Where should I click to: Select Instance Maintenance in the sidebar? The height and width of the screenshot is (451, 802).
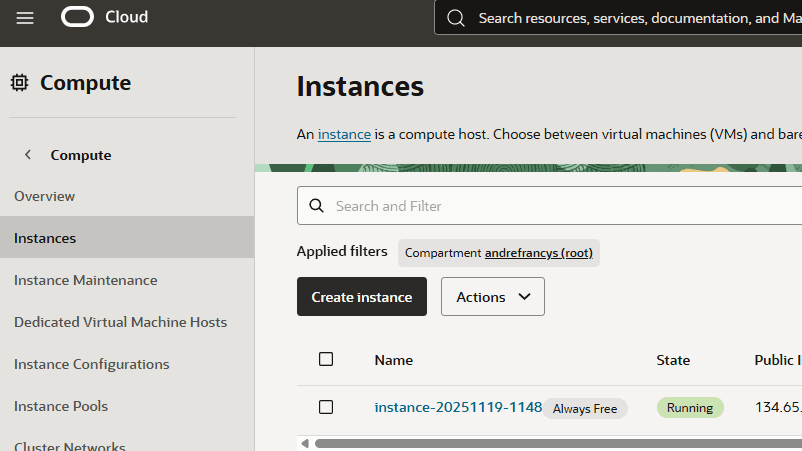[x=85, y=280]
